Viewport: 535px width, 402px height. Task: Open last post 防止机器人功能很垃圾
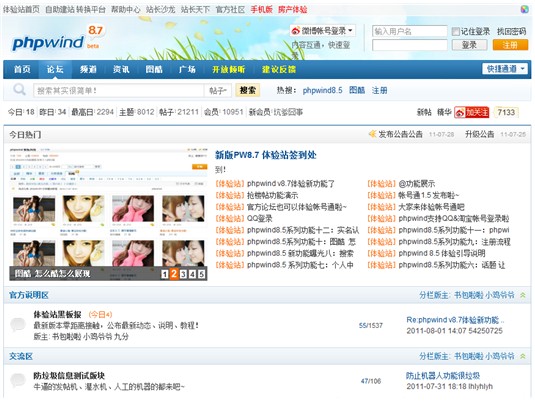[x=443, y=376]
